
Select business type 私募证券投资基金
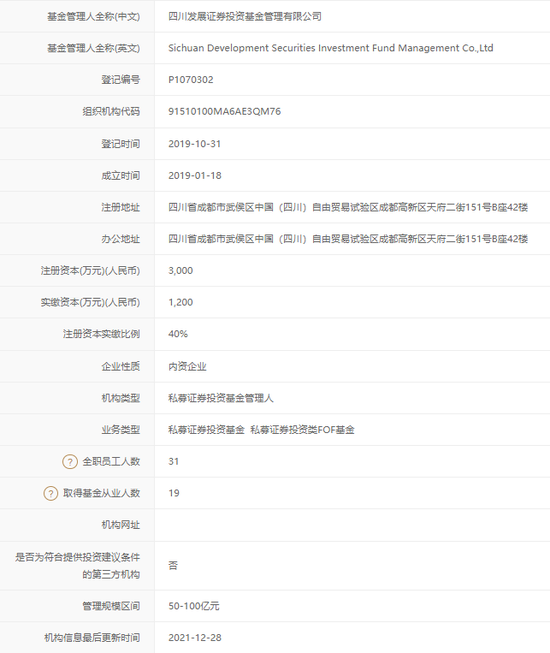click(x=207, y=430)
